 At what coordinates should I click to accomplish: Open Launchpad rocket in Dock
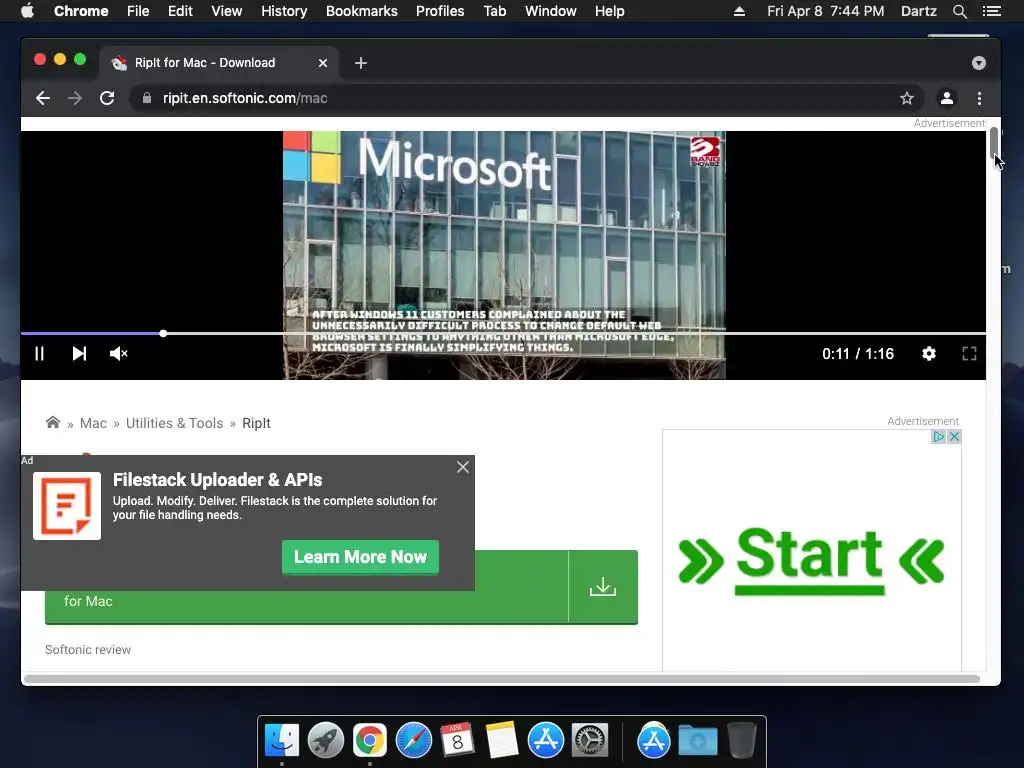pos(326,741)
